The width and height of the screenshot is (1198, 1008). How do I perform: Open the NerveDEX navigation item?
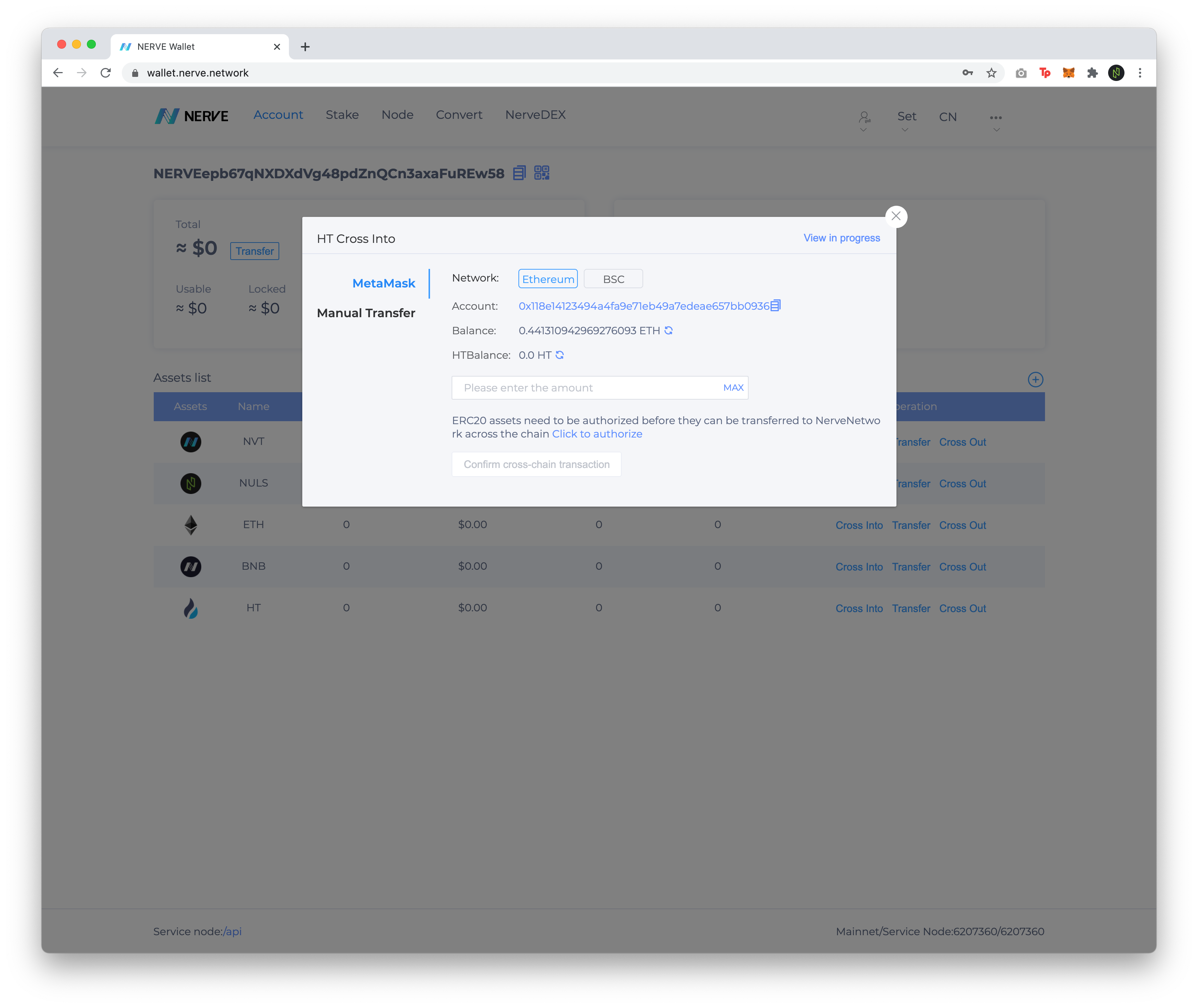535,115
